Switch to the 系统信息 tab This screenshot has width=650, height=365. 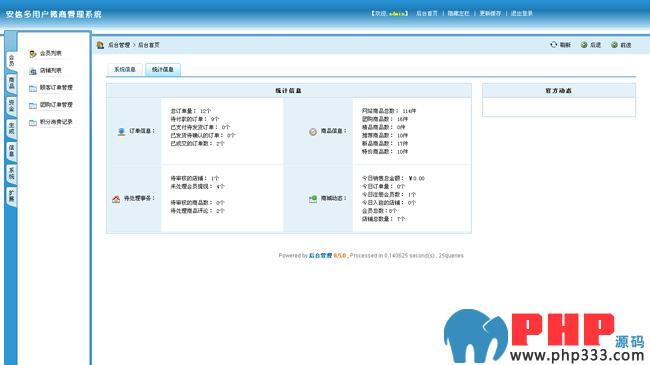pos(125,69)
